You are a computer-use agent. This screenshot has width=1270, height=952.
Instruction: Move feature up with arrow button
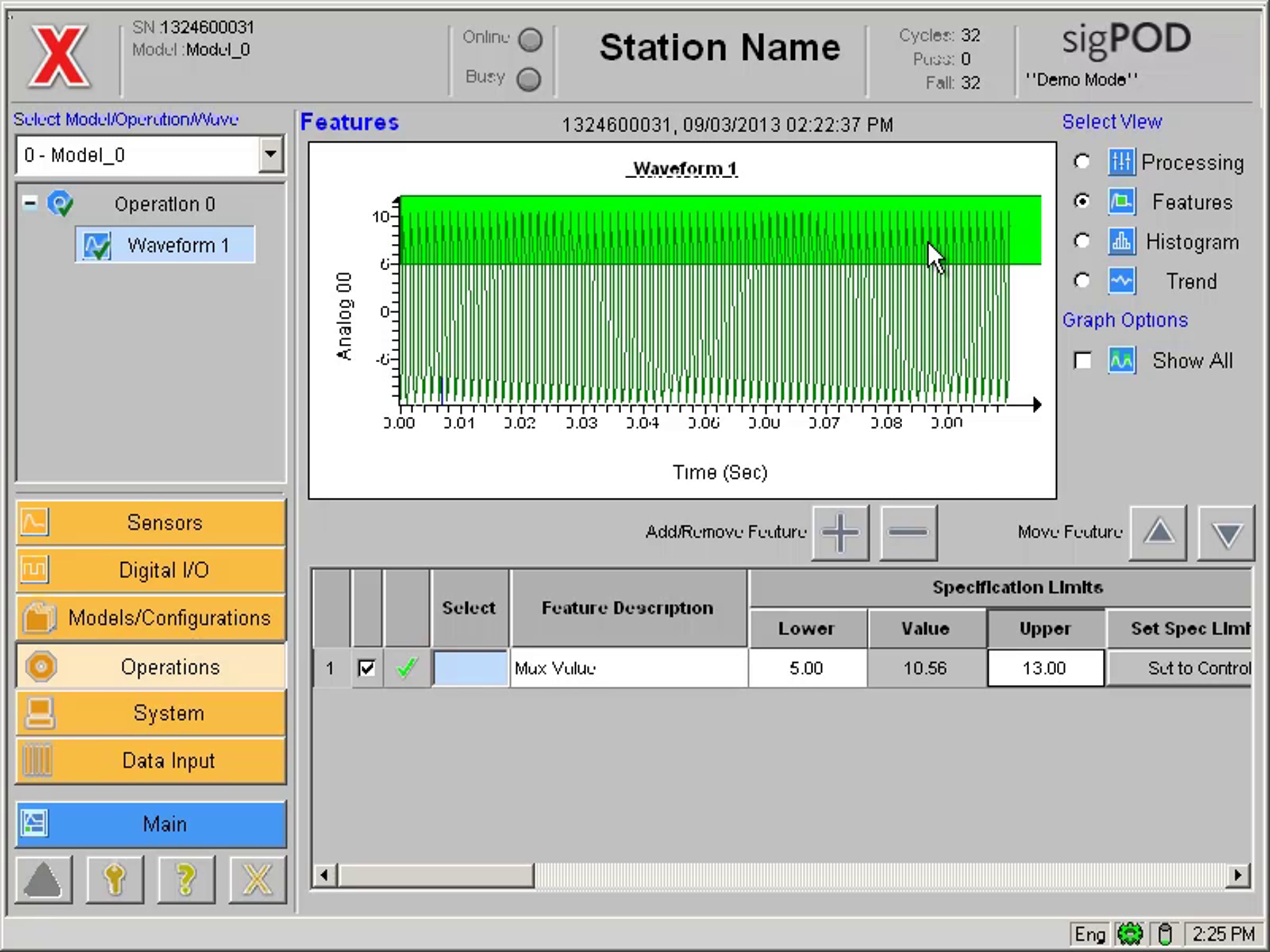[1158, 533]
